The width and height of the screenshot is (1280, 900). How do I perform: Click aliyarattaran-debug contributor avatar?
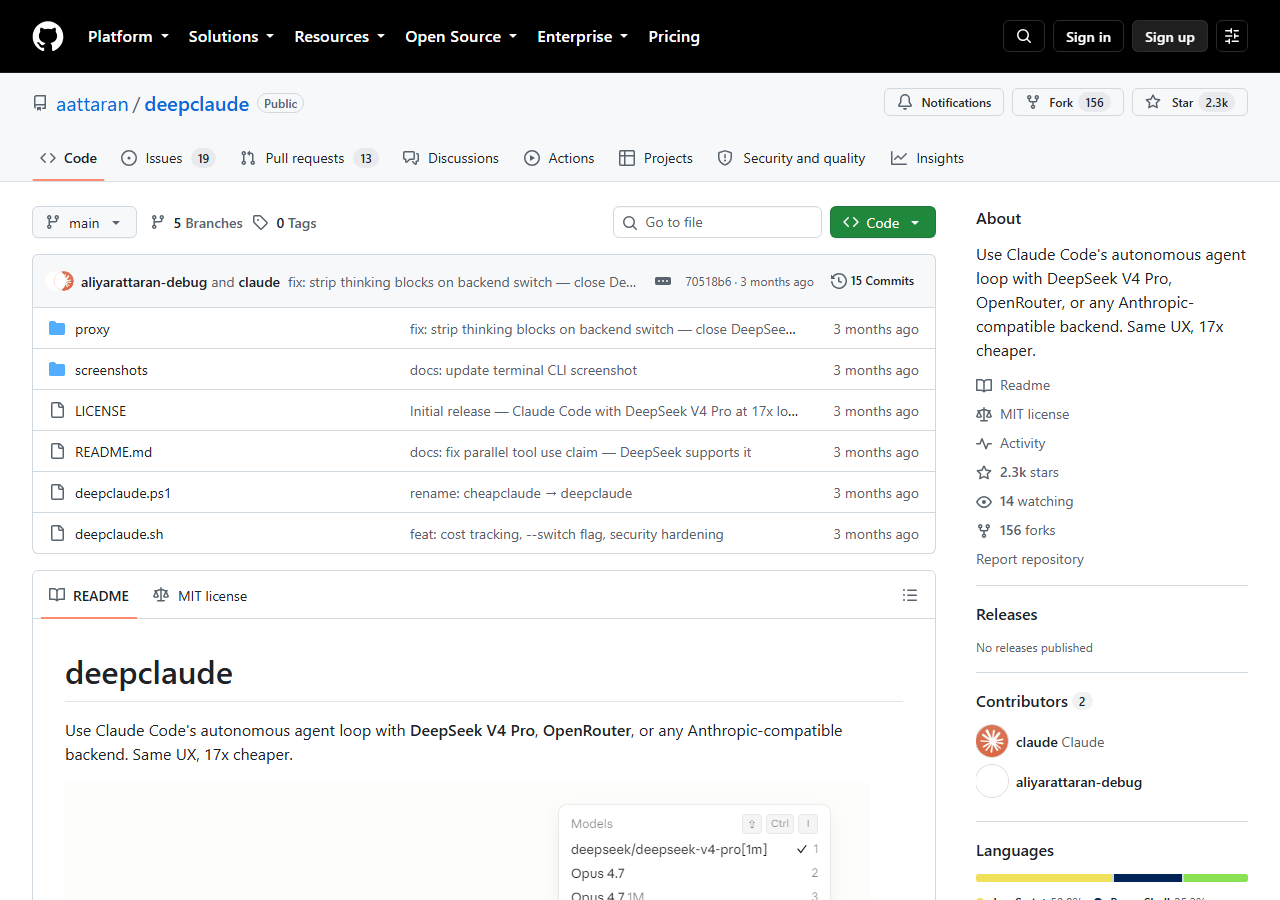tap(992, 781)
